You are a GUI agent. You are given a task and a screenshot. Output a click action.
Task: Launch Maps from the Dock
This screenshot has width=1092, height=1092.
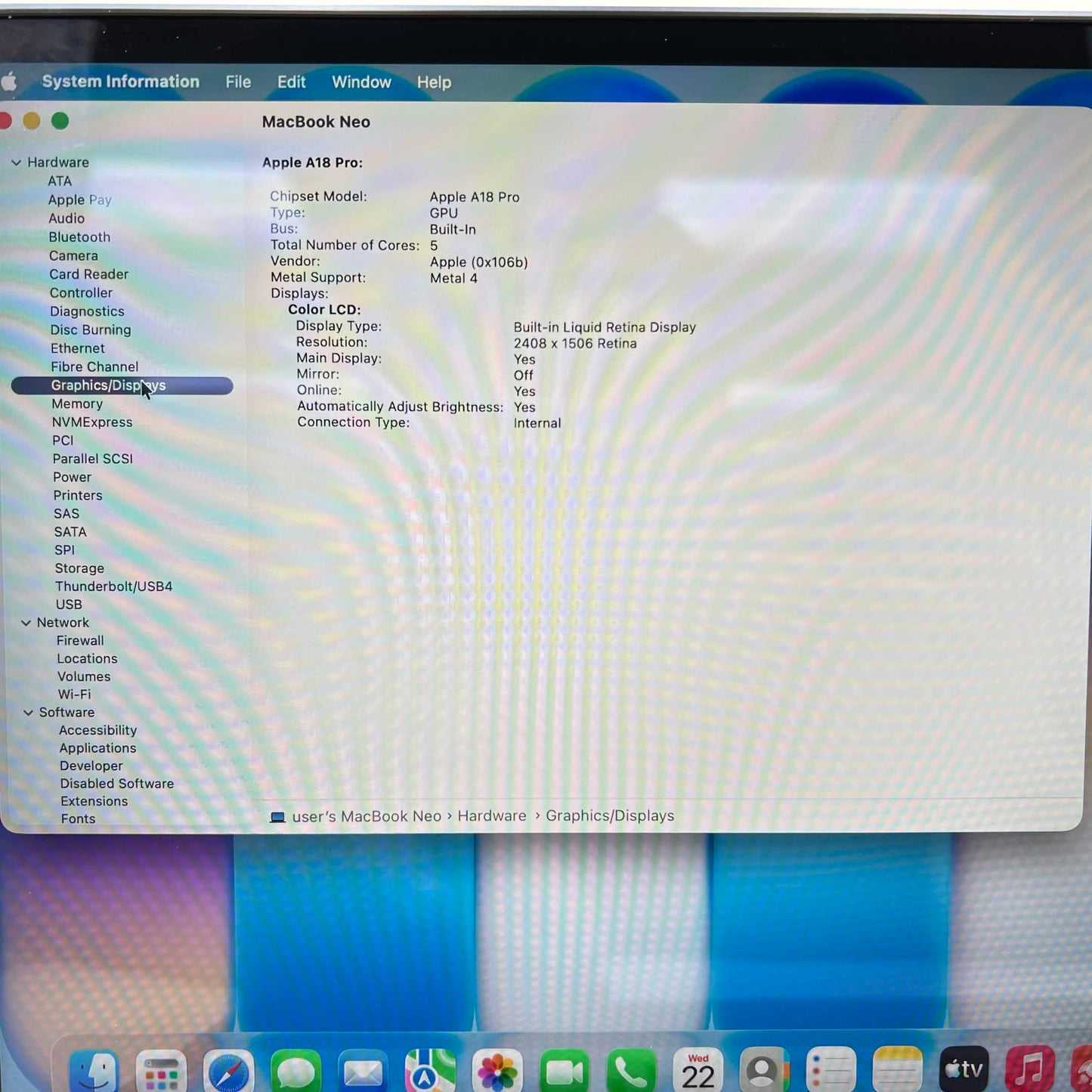(x=430, y=1071)
